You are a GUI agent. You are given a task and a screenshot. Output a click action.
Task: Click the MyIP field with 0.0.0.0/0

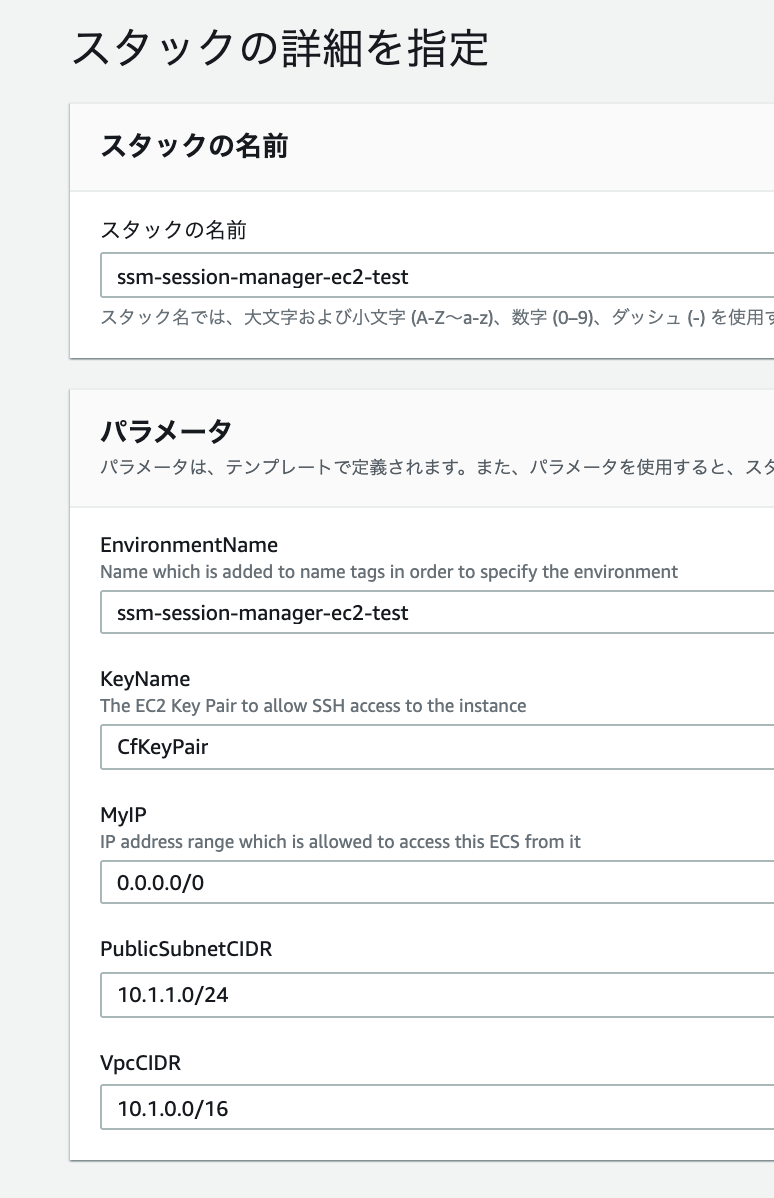pos(437,882)
